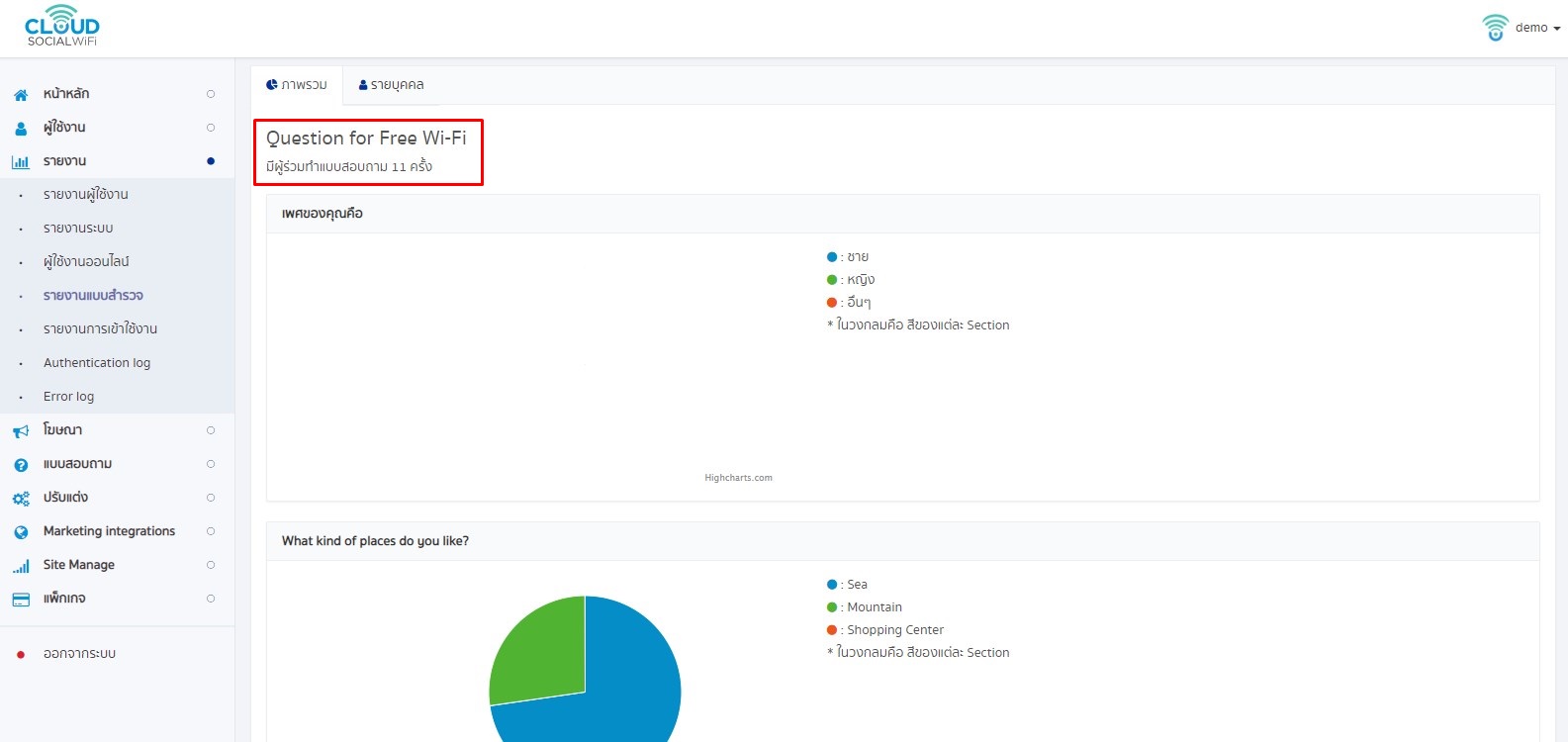Go to รายงานผู้ใช้งาน submenu link
Viewport: 1568px width, 742px height.
point(86,195)
